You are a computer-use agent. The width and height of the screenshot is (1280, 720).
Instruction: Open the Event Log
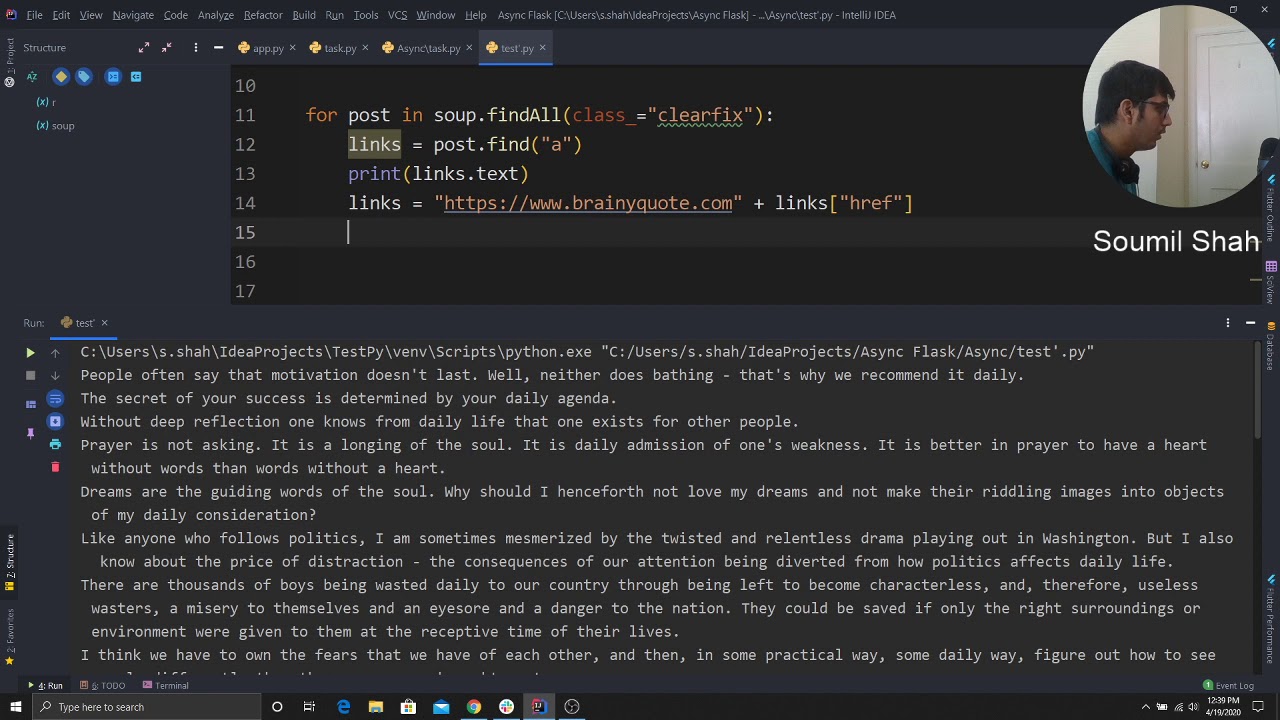[x=1229, y=686]
